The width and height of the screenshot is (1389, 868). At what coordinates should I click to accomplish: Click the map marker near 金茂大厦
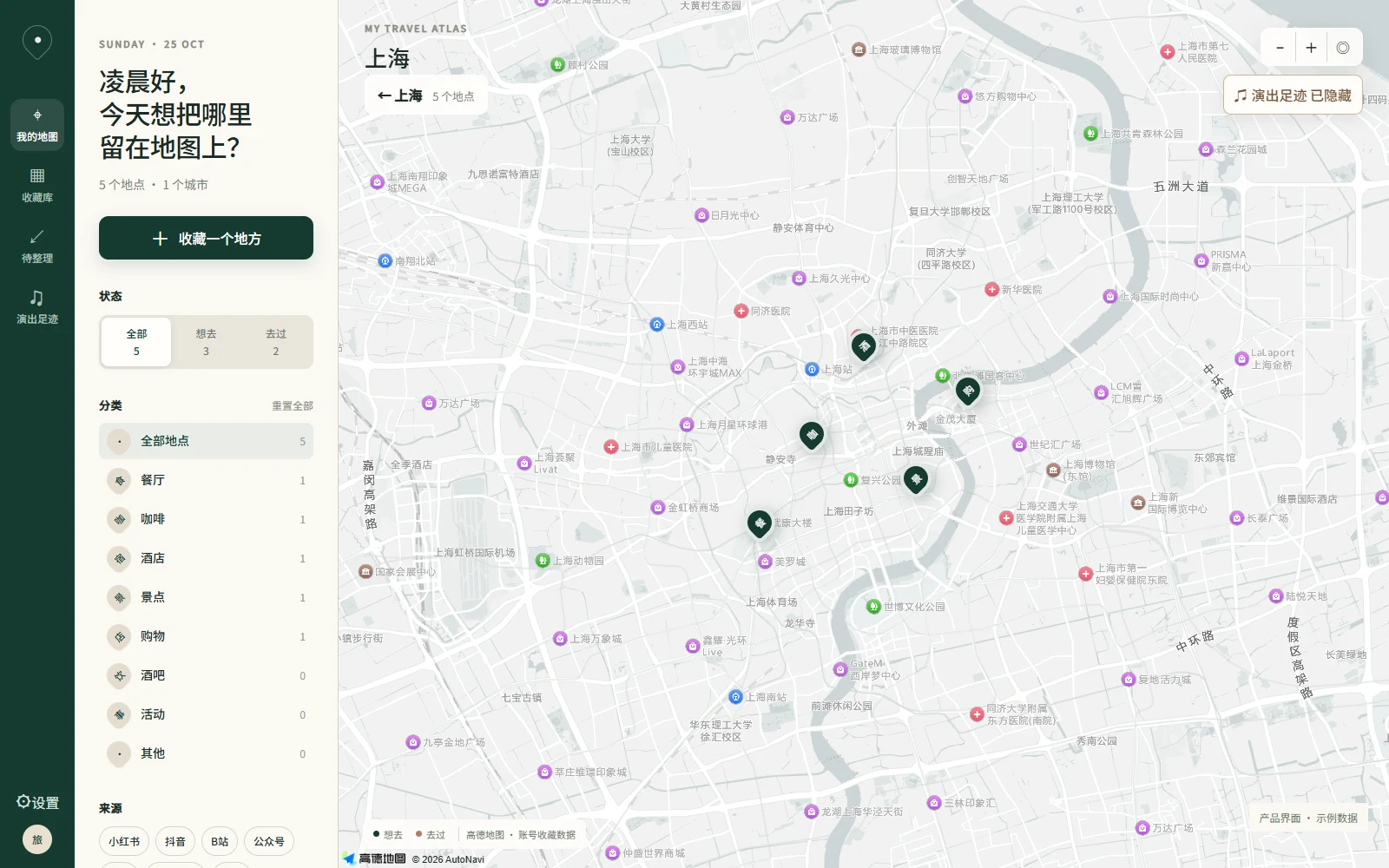[x=968, y=391]
